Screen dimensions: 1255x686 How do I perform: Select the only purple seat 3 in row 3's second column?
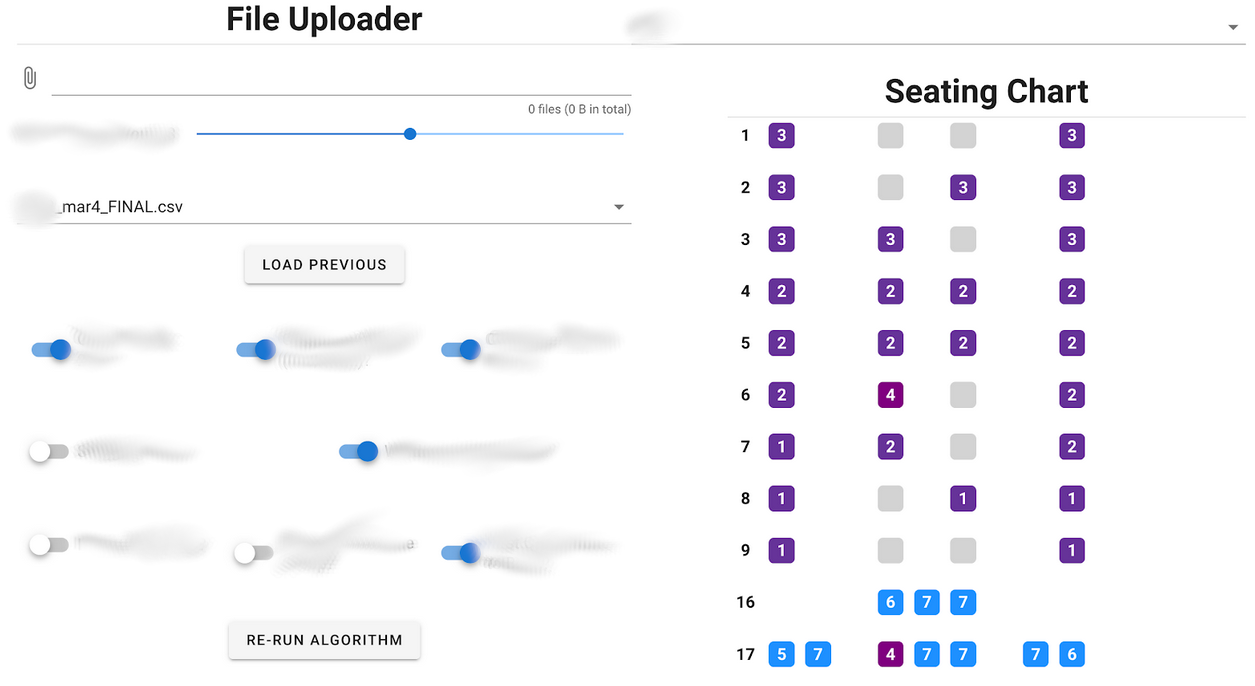coord(890,239)
